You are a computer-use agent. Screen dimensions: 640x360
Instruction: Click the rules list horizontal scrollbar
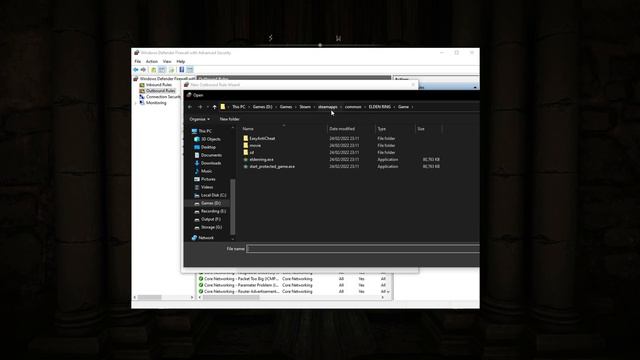[231, 297]
